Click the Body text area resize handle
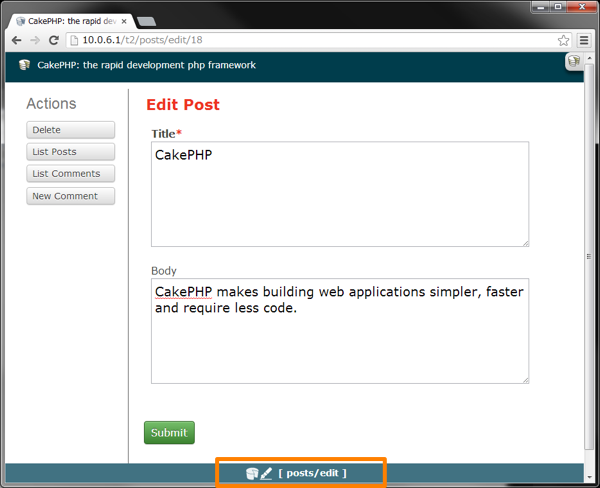 526,380
